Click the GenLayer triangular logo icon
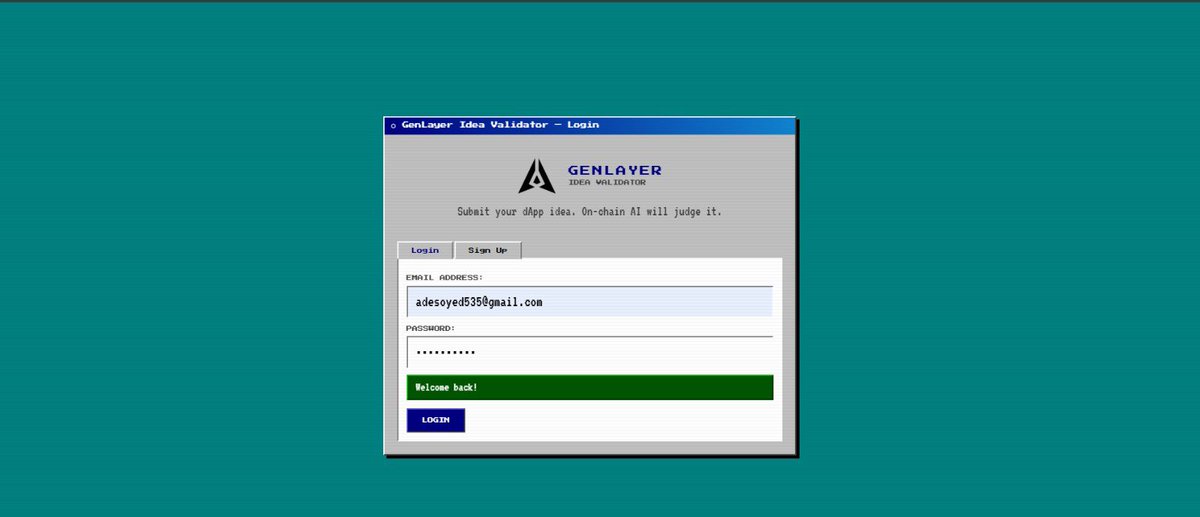1200x517 pixels. tap(537, 176)
